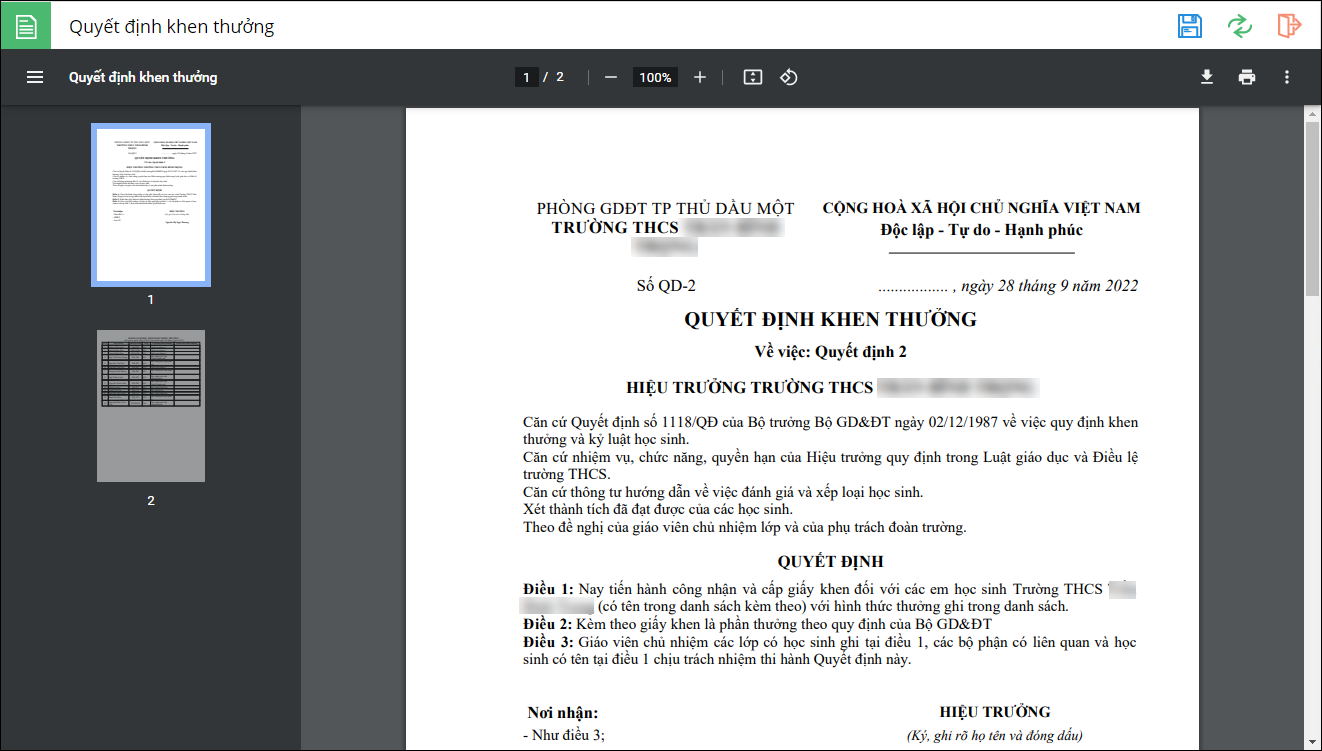Click 'PHÒNG GDĐT TP THỦ DẦU MỘT' text
The height and width of the screenshot is (751, 1322).
[x=666, y=209]
